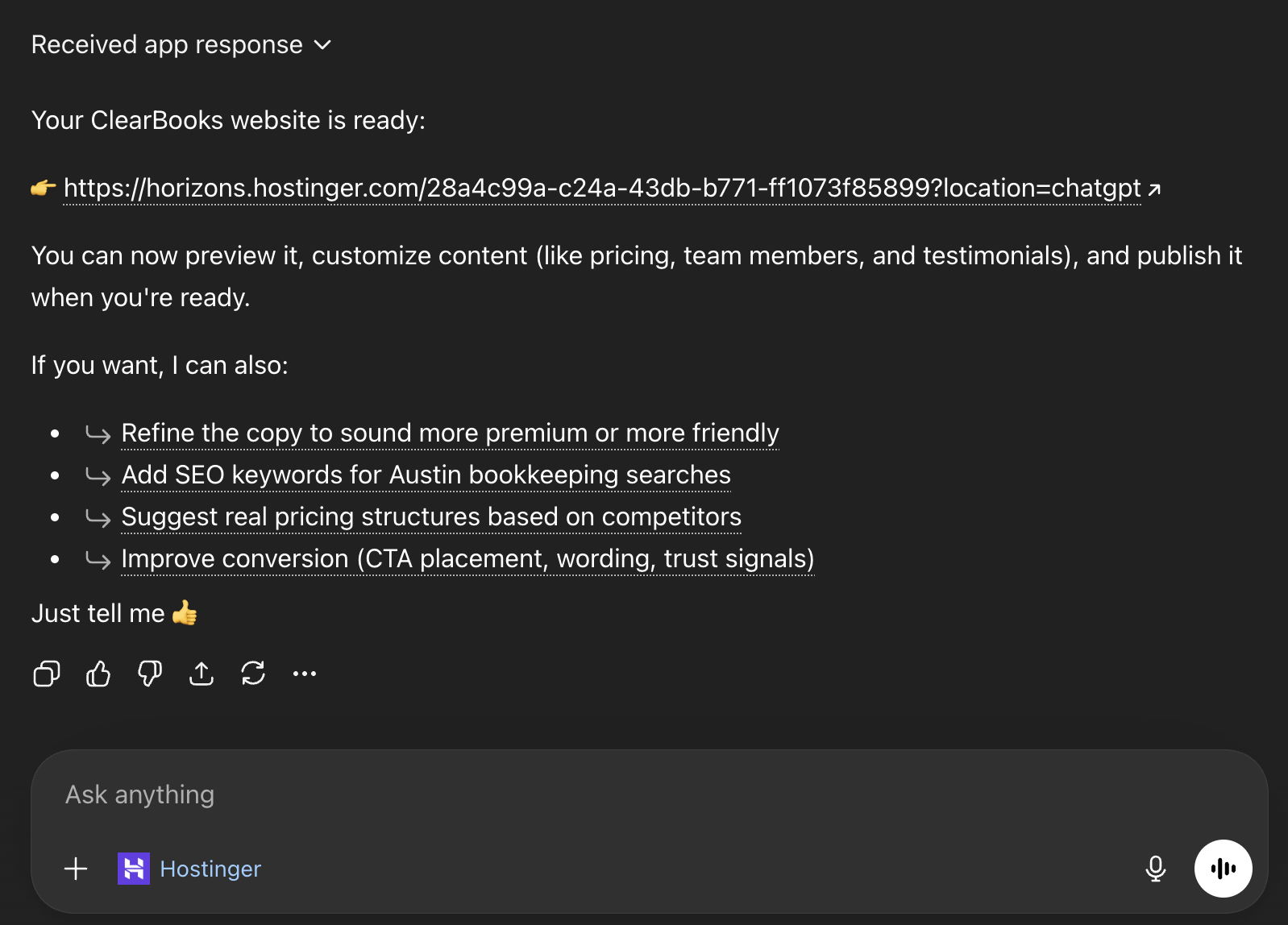Select Refine the copy suggestion
Viewport: 1288px width, 925px height.
click(x=449, y=433)
